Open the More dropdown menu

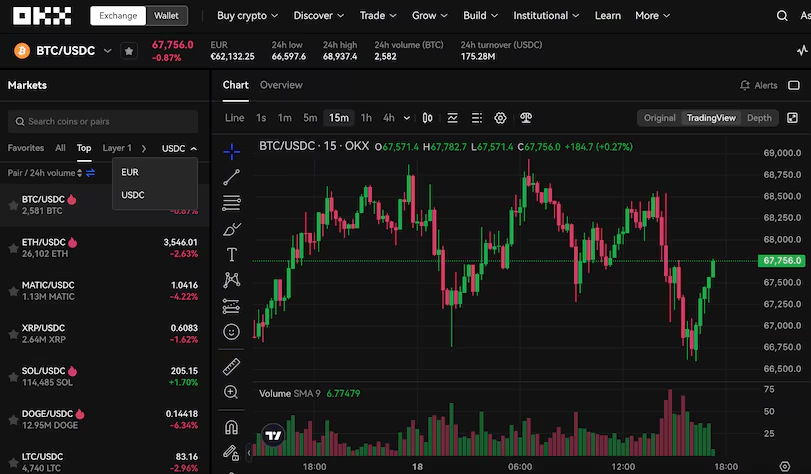pyautogui.click(x=653, y=16)
